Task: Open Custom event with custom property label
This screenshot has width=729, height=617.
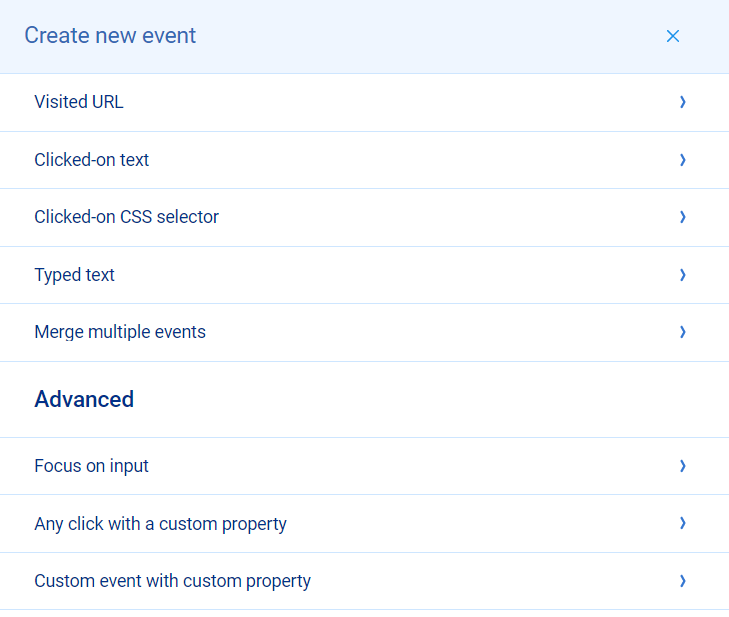Action: [x=172, y=581]
